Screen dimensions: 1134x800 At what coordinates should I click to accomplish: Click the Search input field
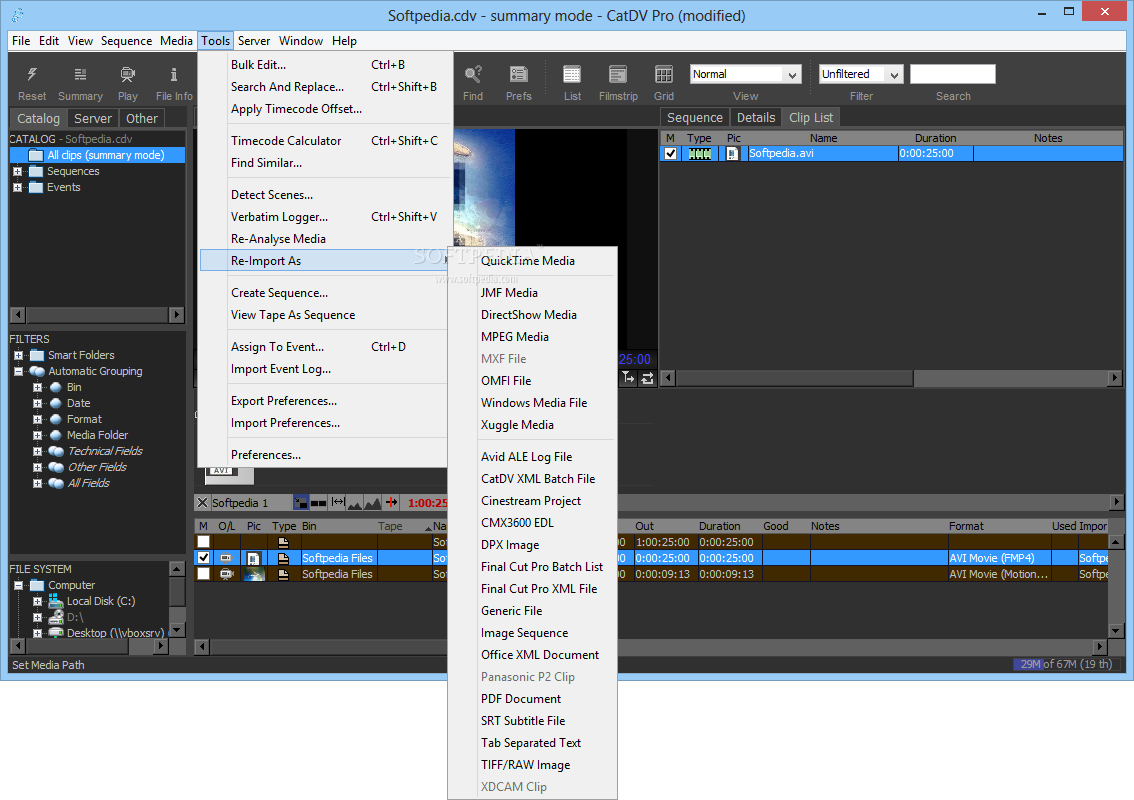(x=952, y=75)
